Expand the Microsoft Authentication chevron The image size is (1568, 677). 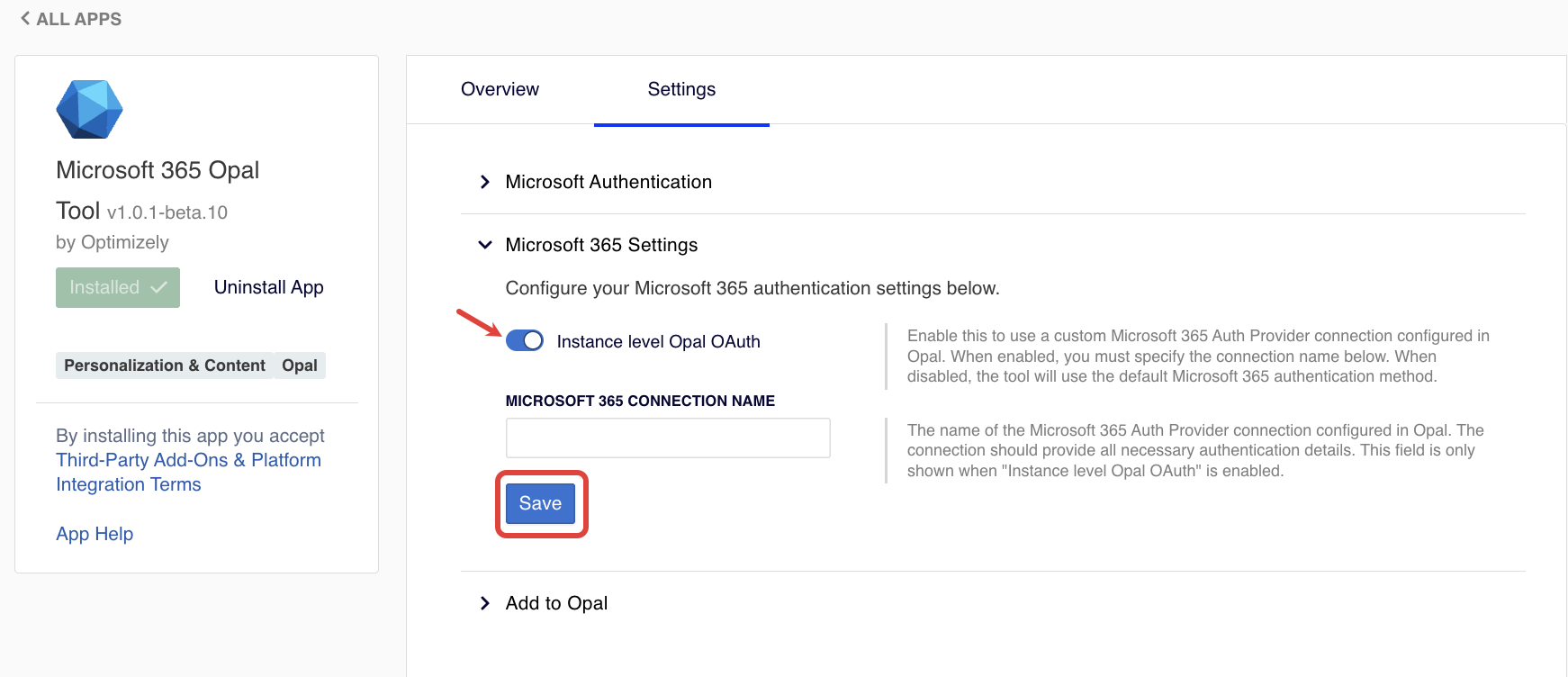coord(485,182)
